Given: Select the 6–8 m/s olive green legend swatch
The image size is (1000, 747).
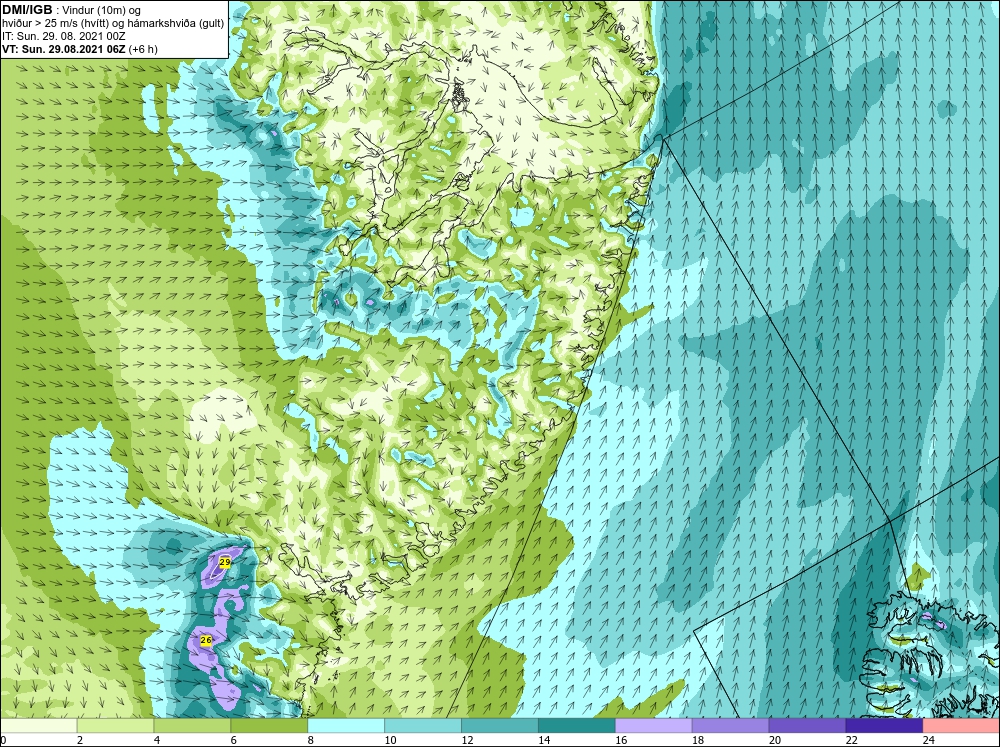Looking at the screenshot, I should point(269,725).
